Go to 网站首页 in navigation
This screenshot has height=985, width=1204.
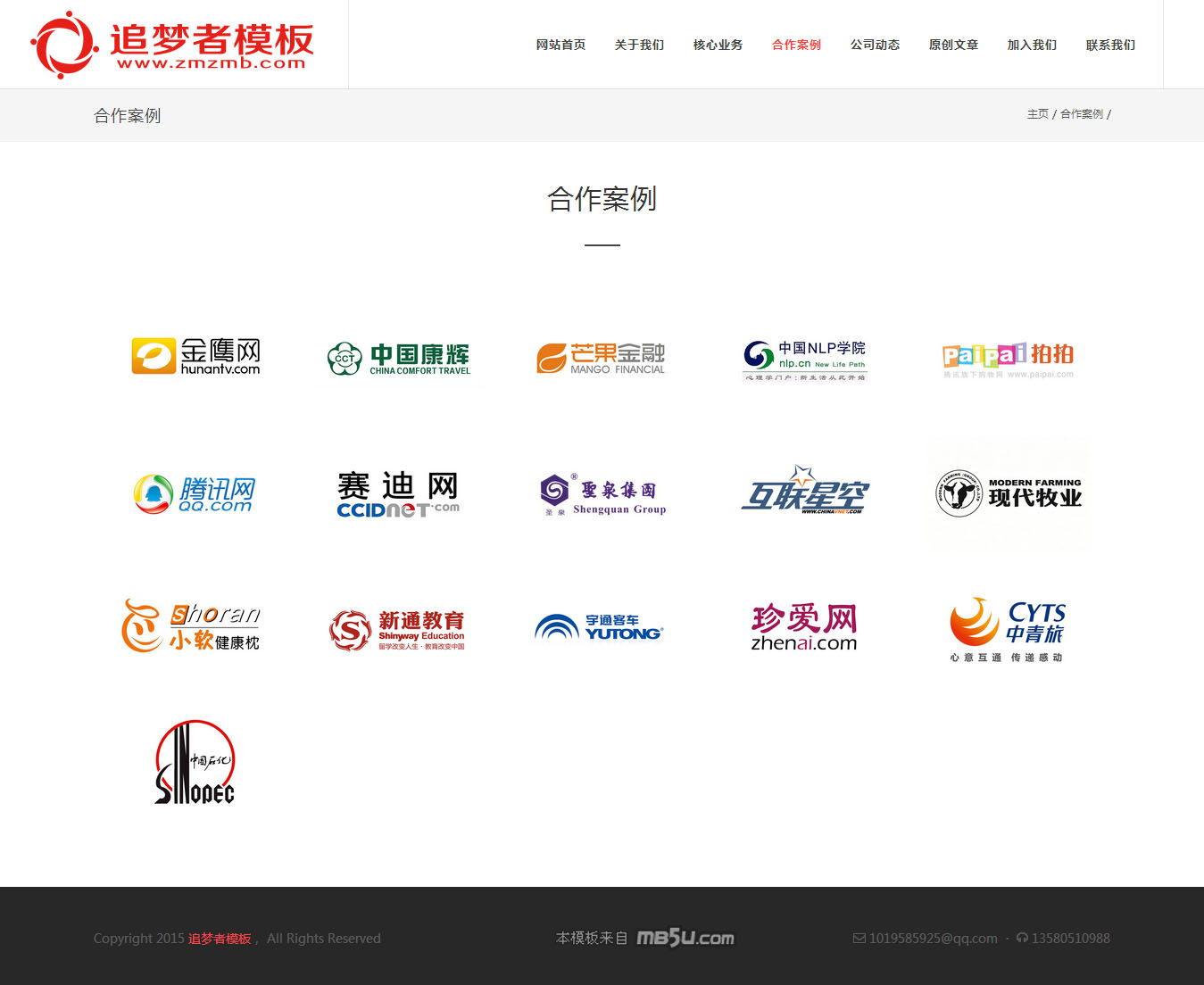560,45
